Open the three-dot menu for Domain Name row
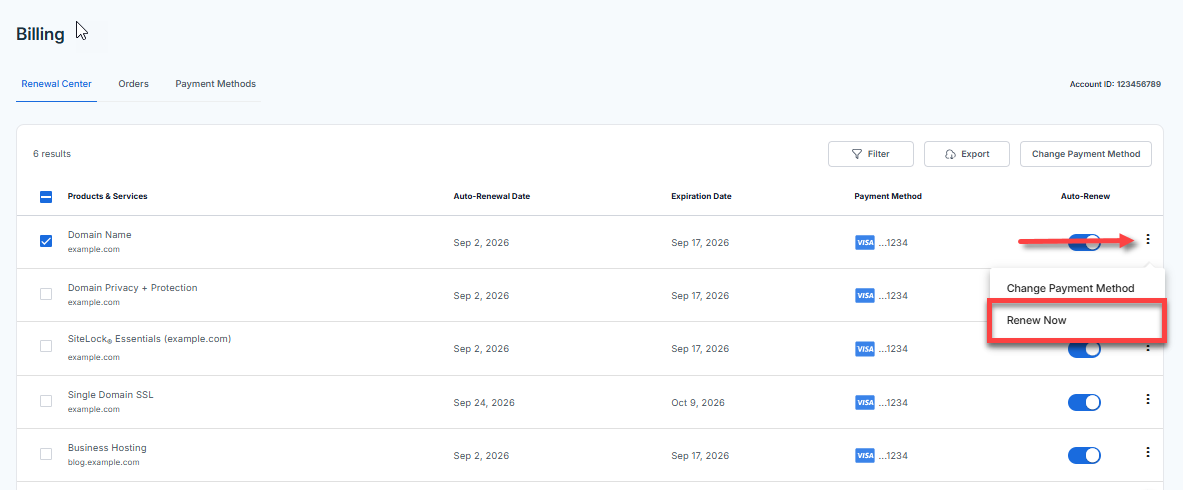1183x490 pixels. coord(1148,239)
